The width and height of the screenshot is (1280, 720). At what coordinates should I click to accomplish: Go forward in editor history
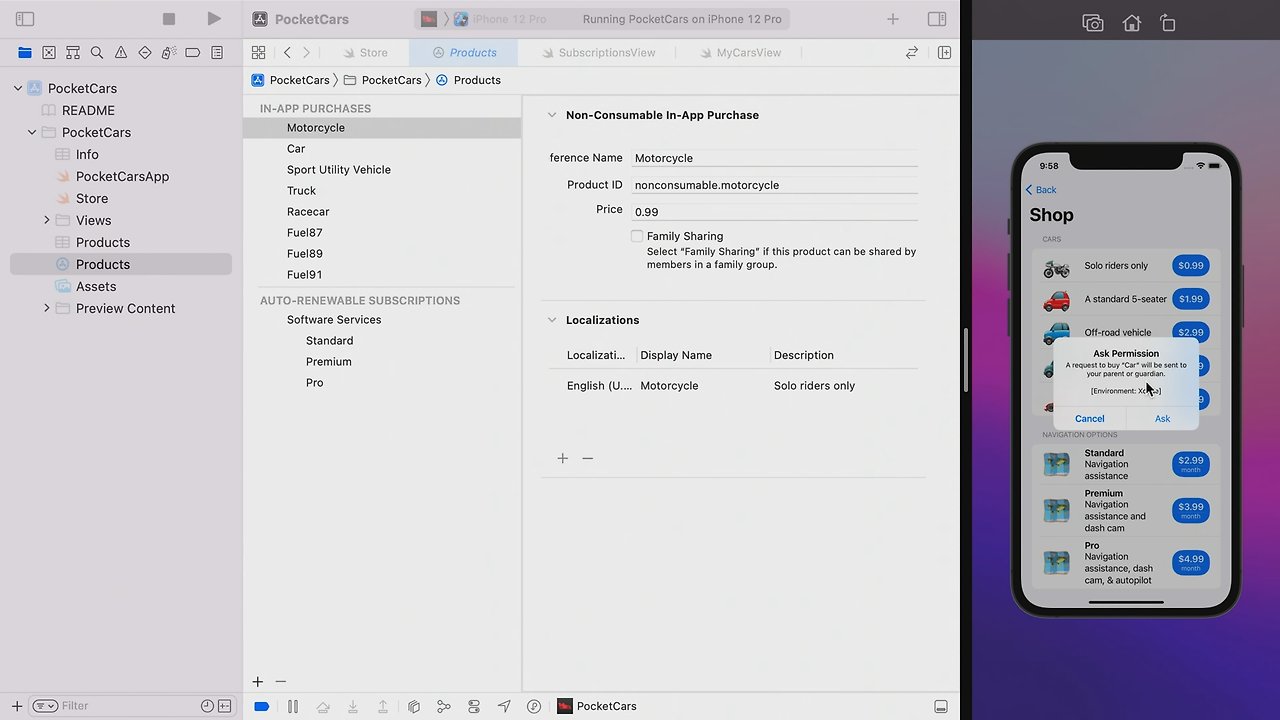[x=306, y=52]
